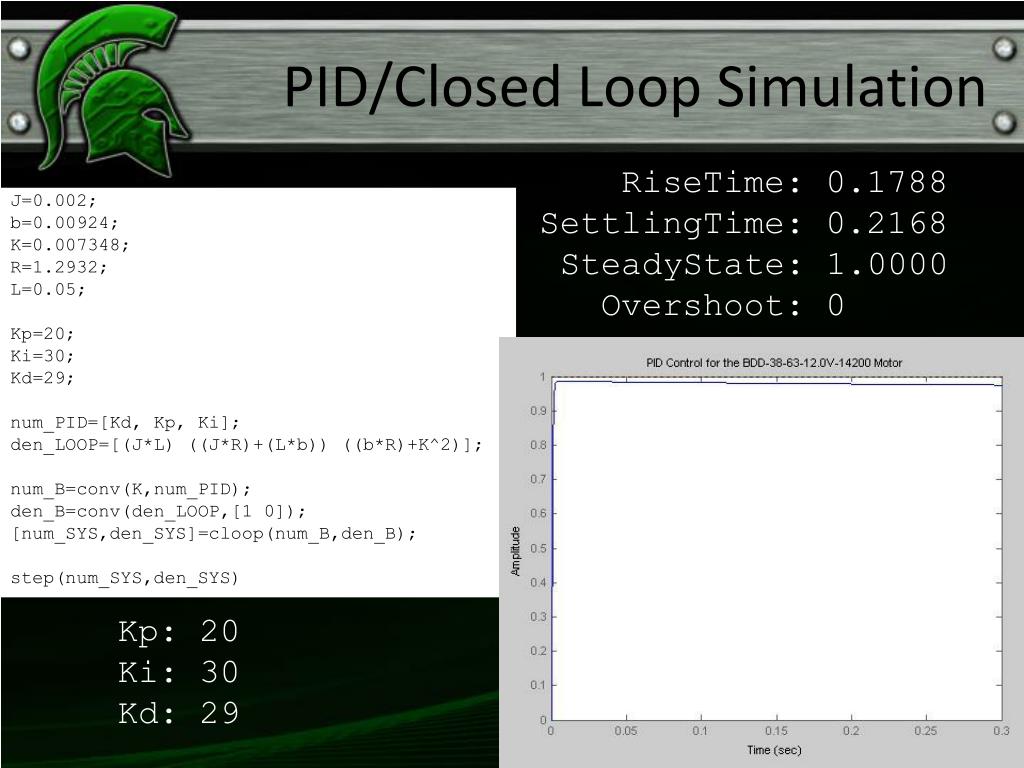Image resolution: width=1024 pixels, height=768 pixels.
Task: Click the large "Kp: 20" summary text
Action: [x=178, y=632]
